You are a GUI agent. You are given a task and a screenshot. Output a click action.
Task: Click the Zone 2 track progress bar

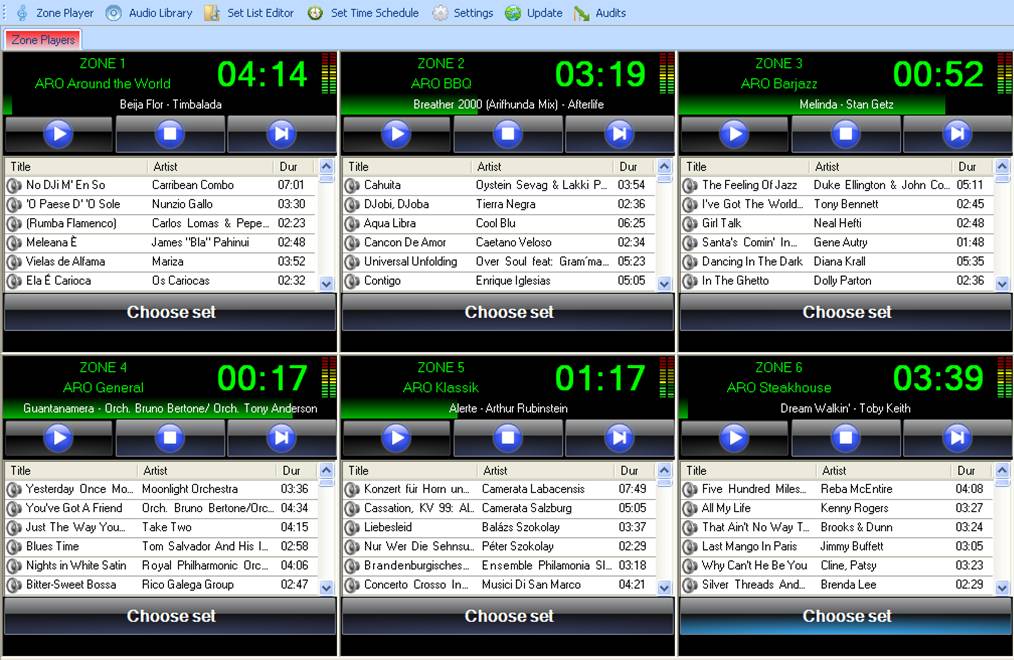click(508, 104)
